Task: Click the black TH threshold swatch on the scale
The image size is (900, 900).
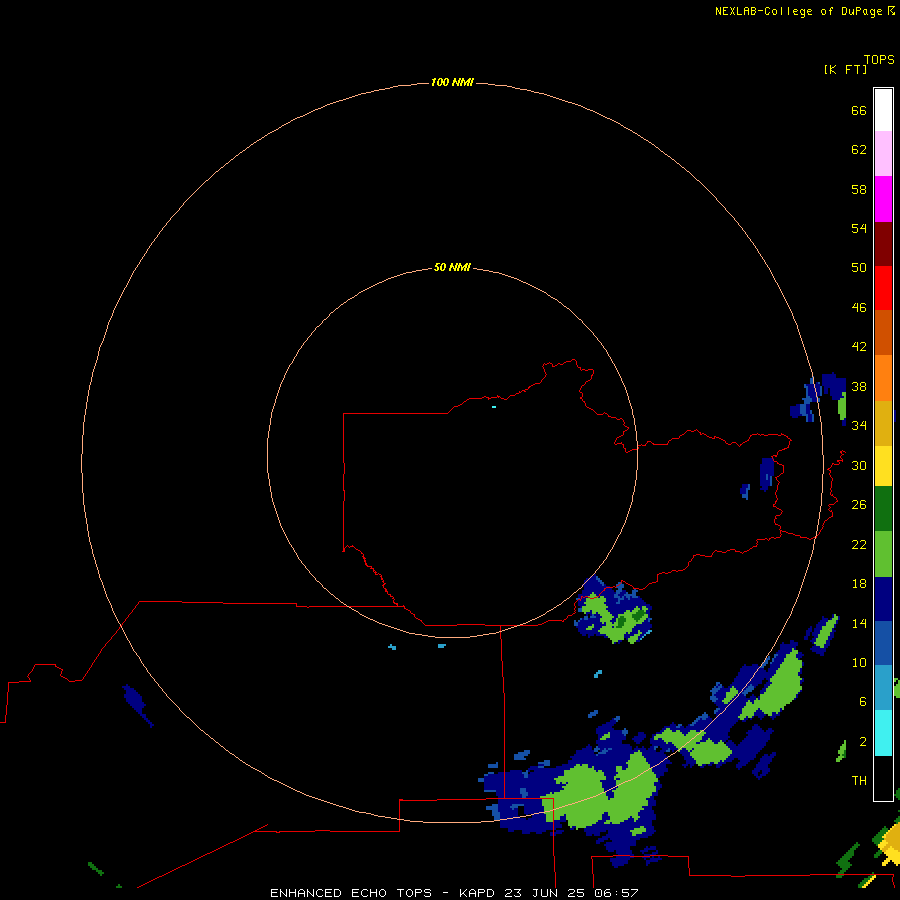Action: coord(883,778)
